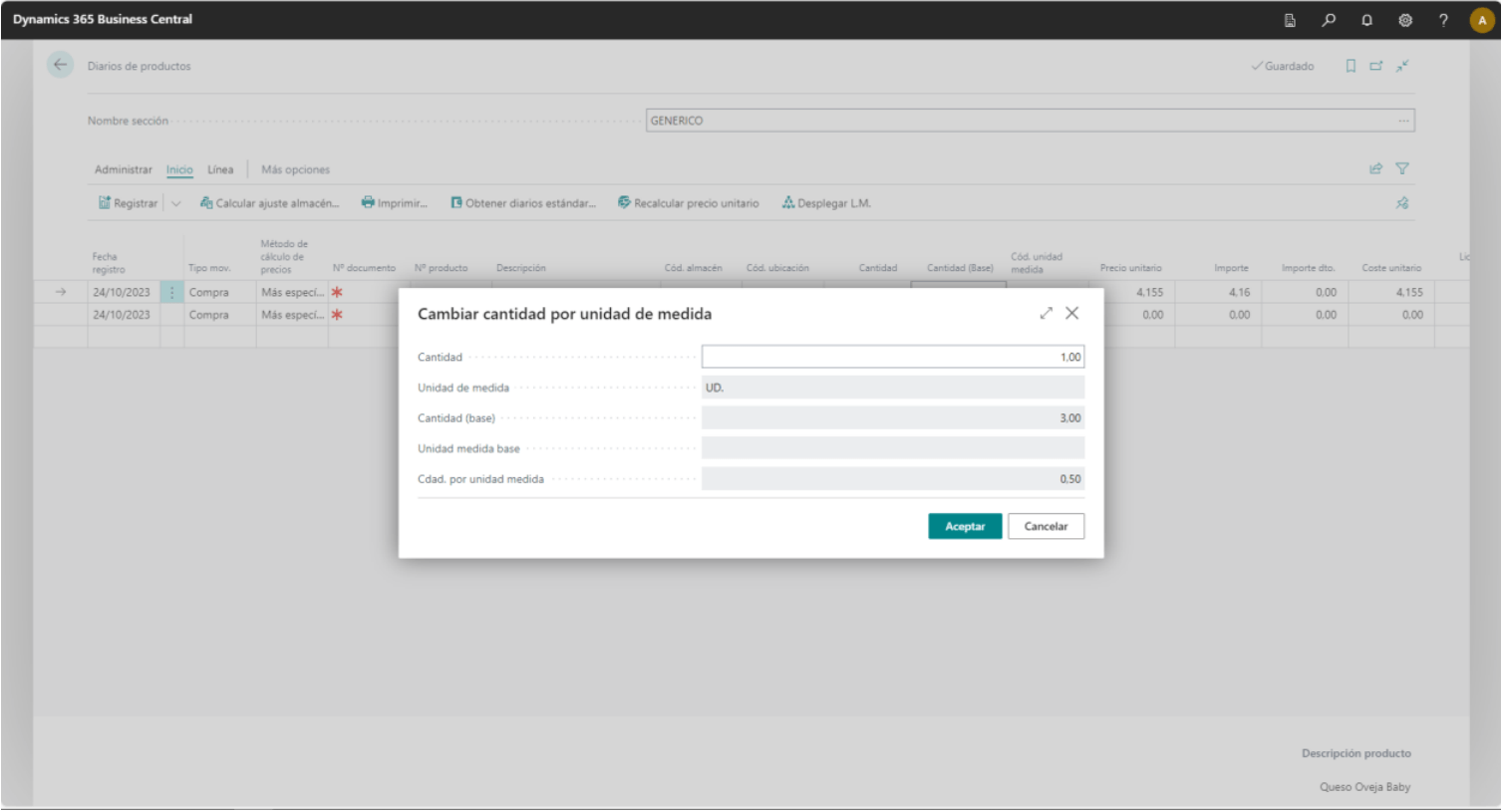This screenshot has width=1502, height=812.
Task: Open the Línea menu tab
Action: click(x=220, y=170)
